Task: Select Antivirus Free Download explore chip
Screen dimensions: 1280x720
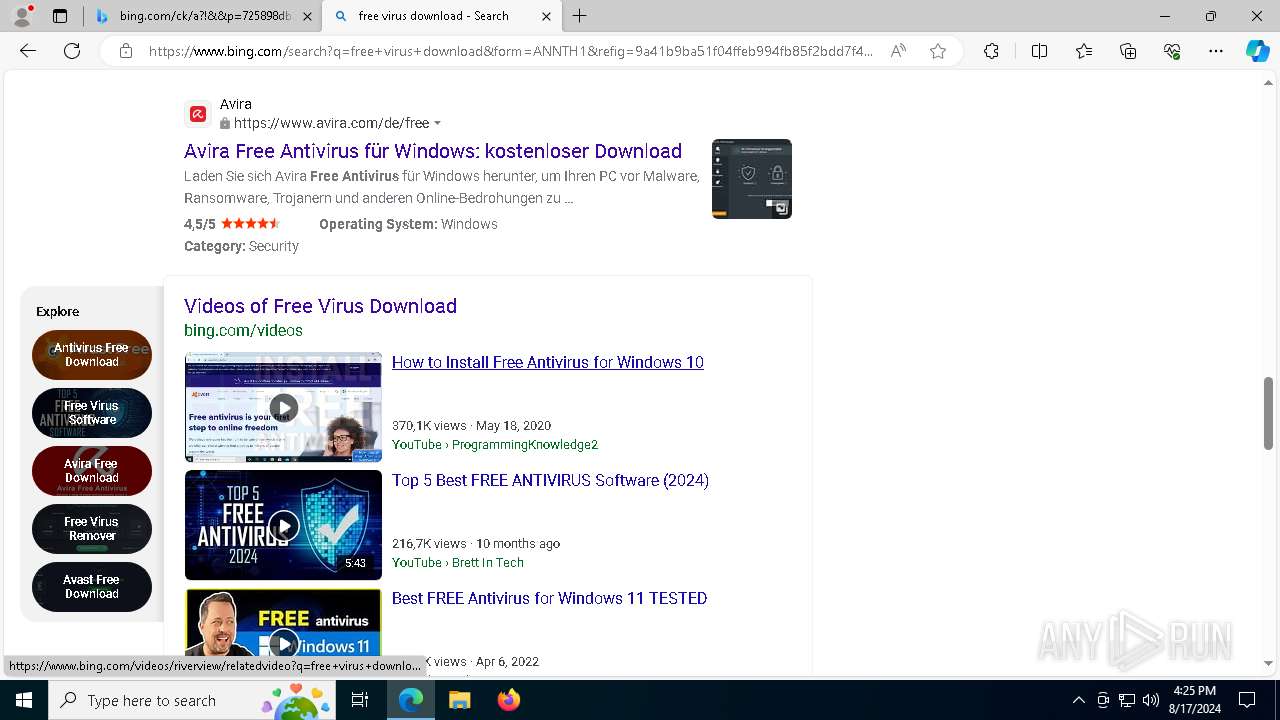Action: click(x=92, y=355)
